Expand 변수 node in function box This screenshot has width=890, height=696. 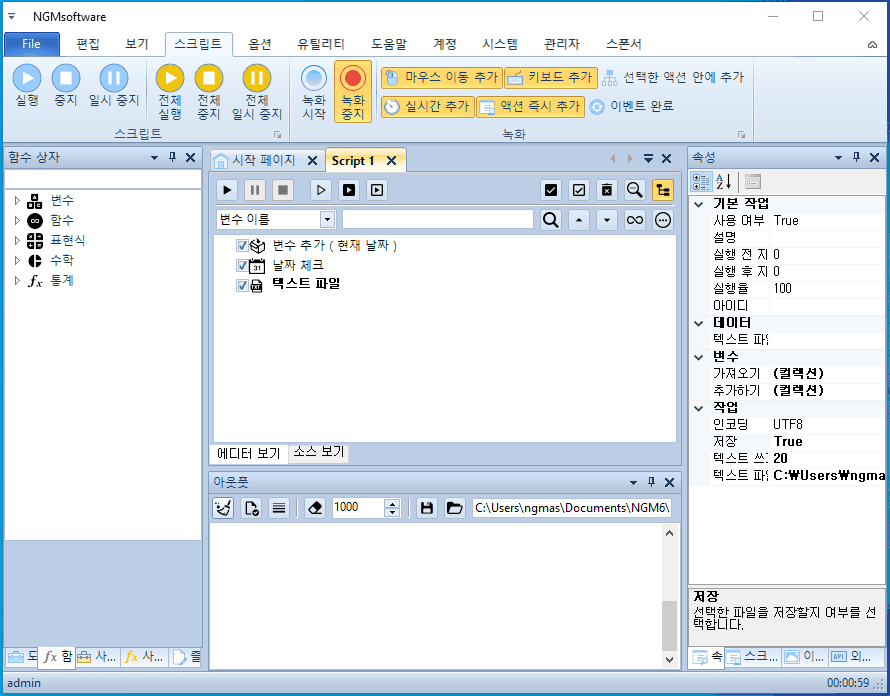(x=17, y=200)
